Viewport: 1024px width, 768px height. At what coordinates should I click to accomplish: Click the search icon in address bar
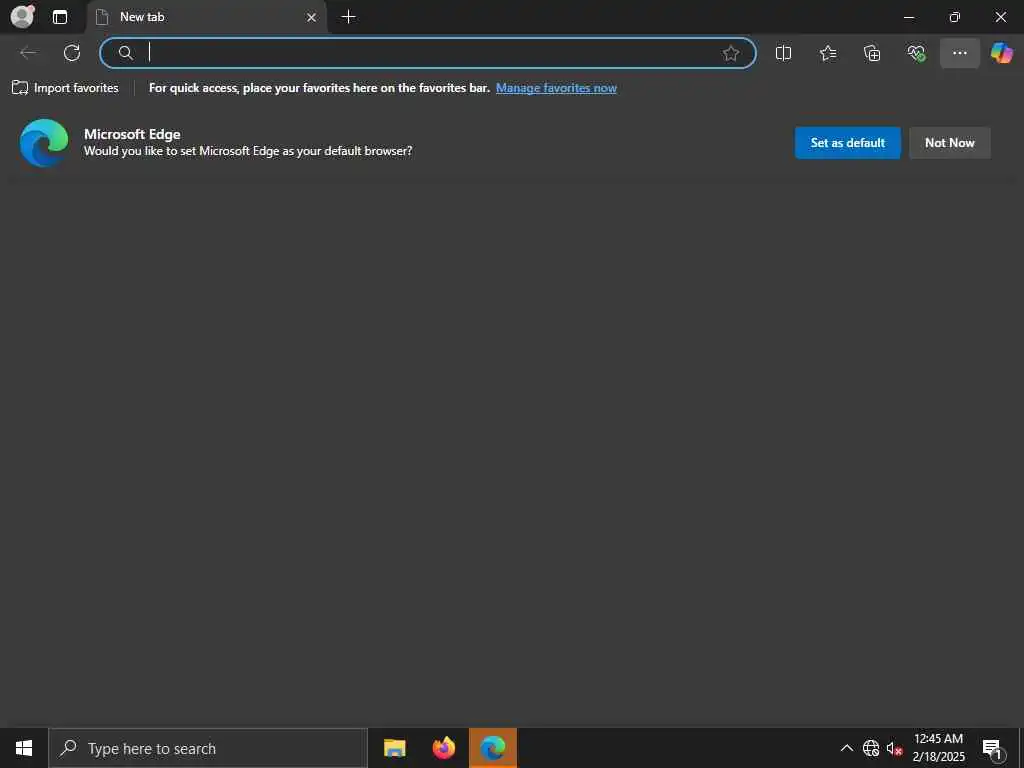125,53
